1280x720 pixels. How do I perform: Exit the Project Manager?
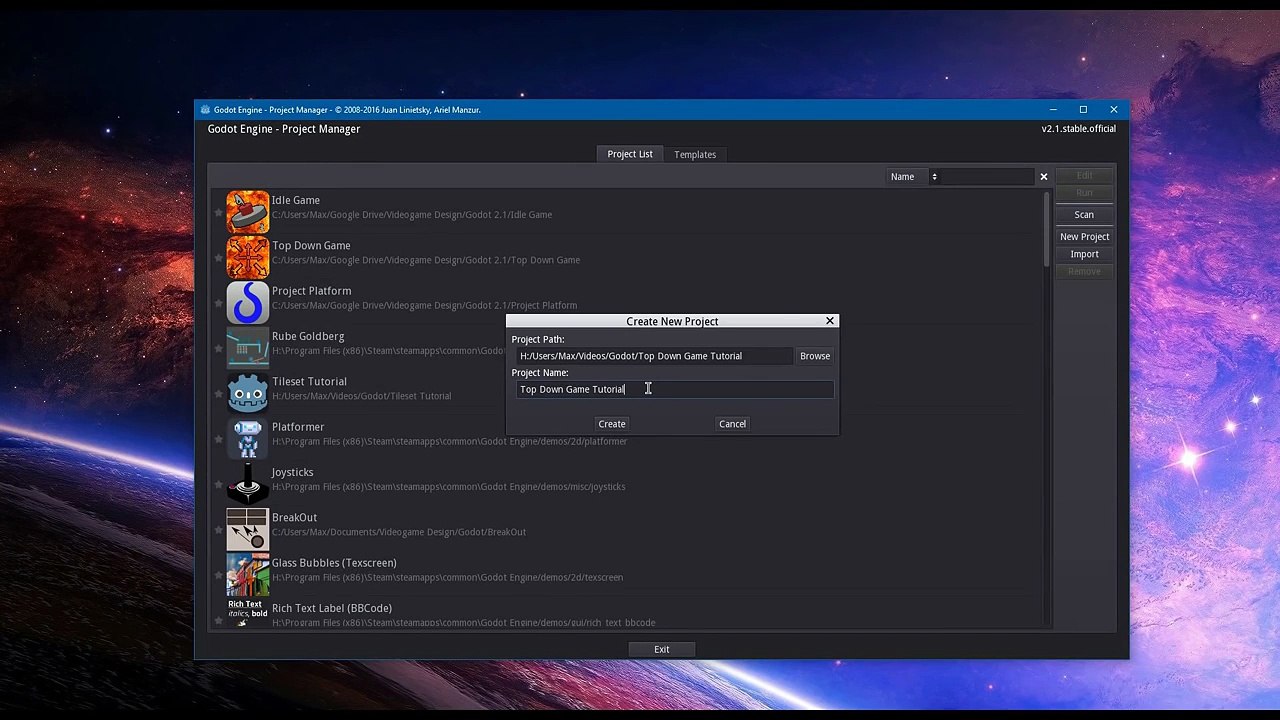(x=662, y=649)
